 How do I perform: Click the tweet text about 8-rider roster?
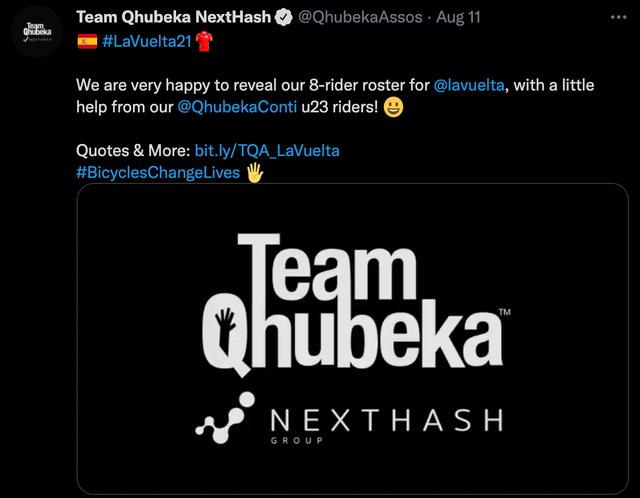point(335,96)
